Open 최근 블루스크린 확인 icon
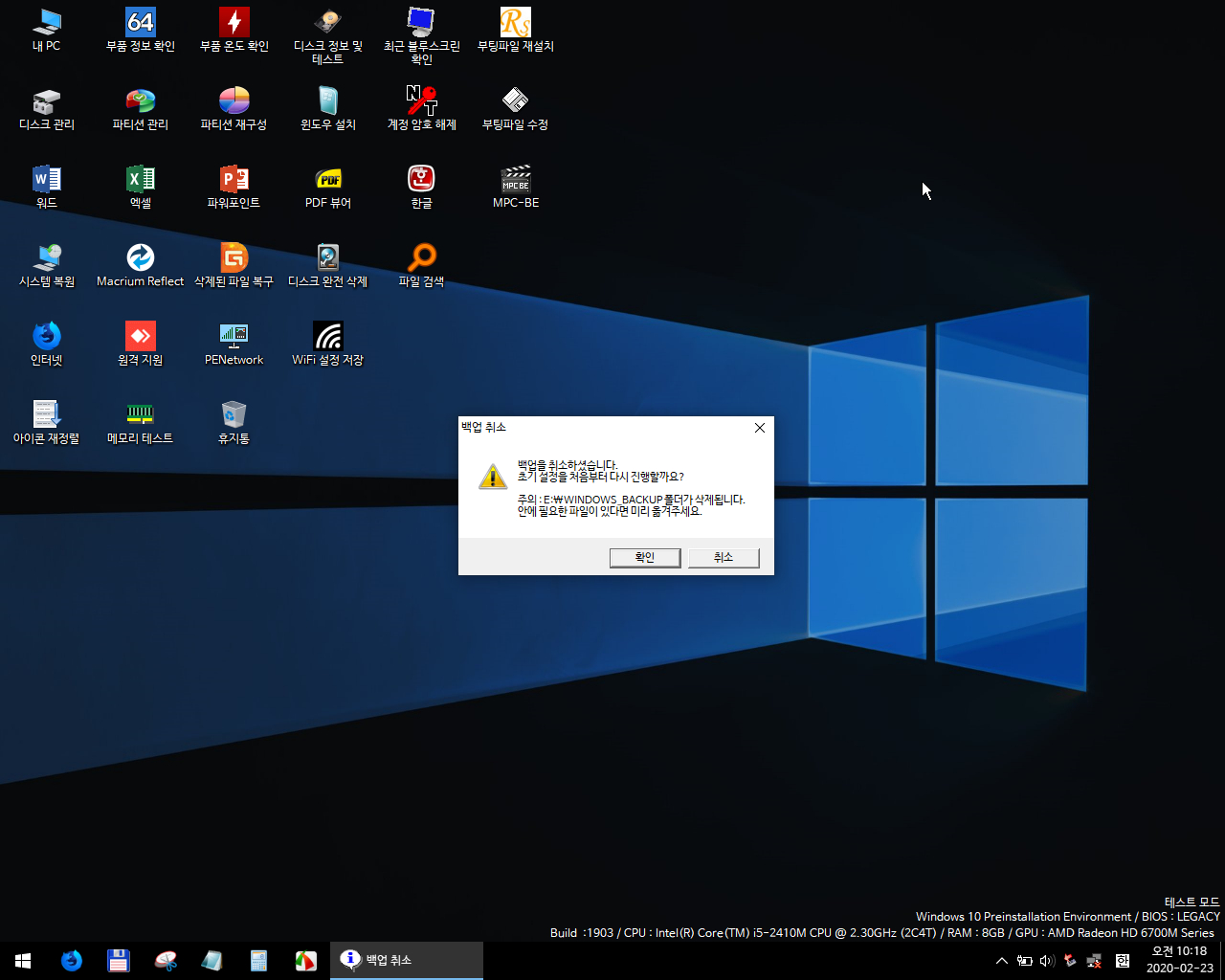 [x=421, y=36]
